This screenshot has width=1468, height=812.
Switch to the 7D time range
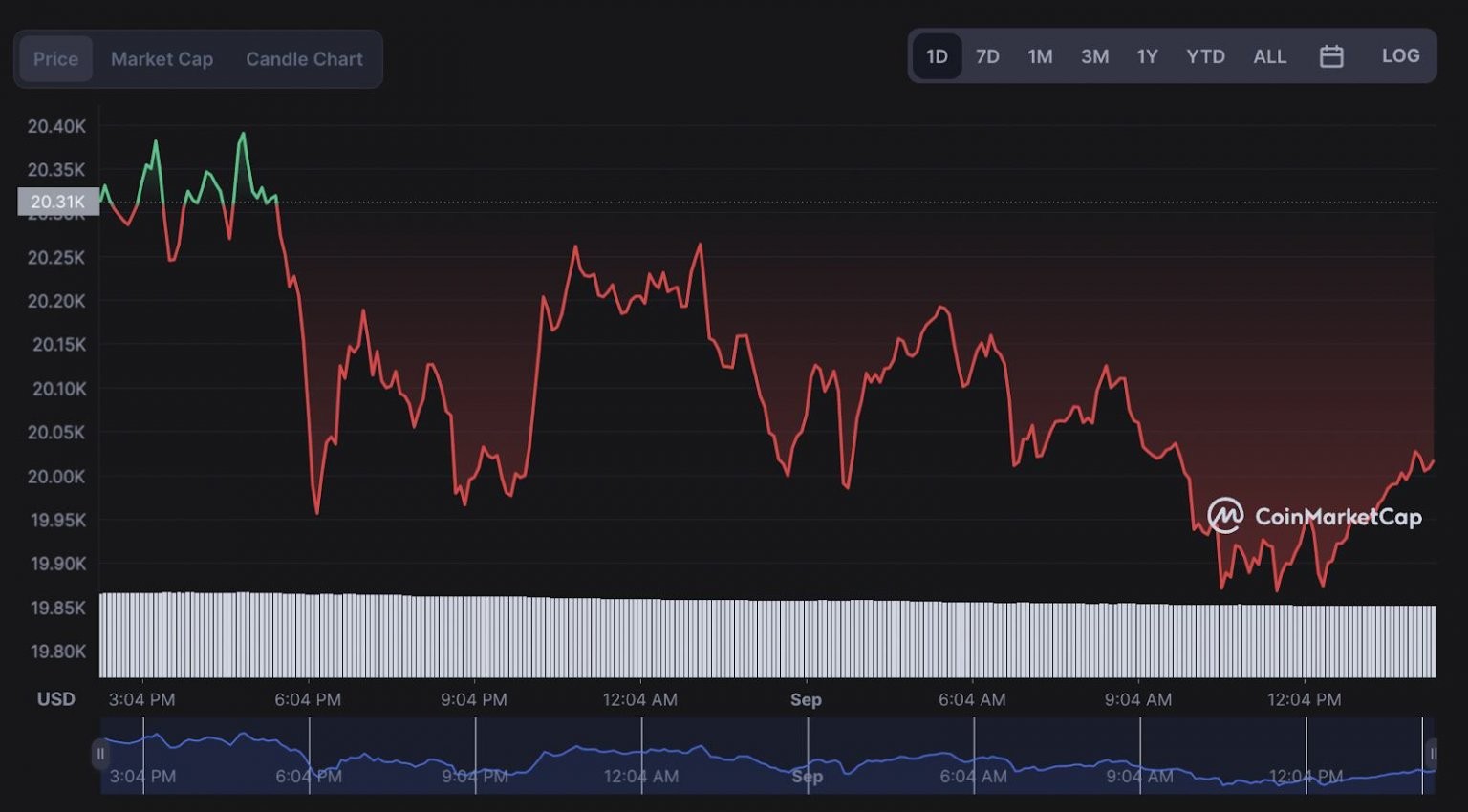(x=987, y=57)
